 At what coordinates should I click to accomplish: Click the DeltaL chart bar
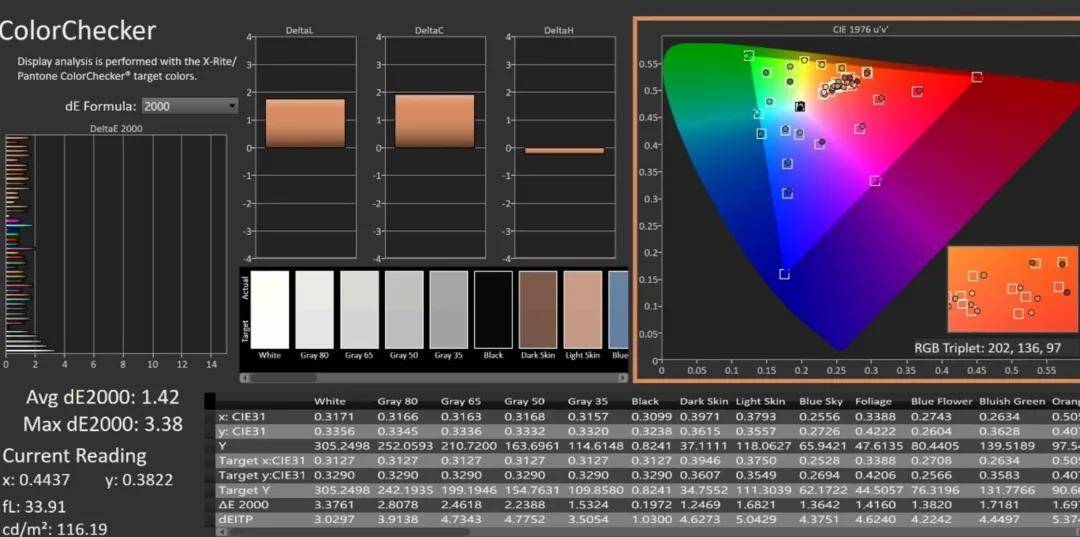tap(305, 123)
